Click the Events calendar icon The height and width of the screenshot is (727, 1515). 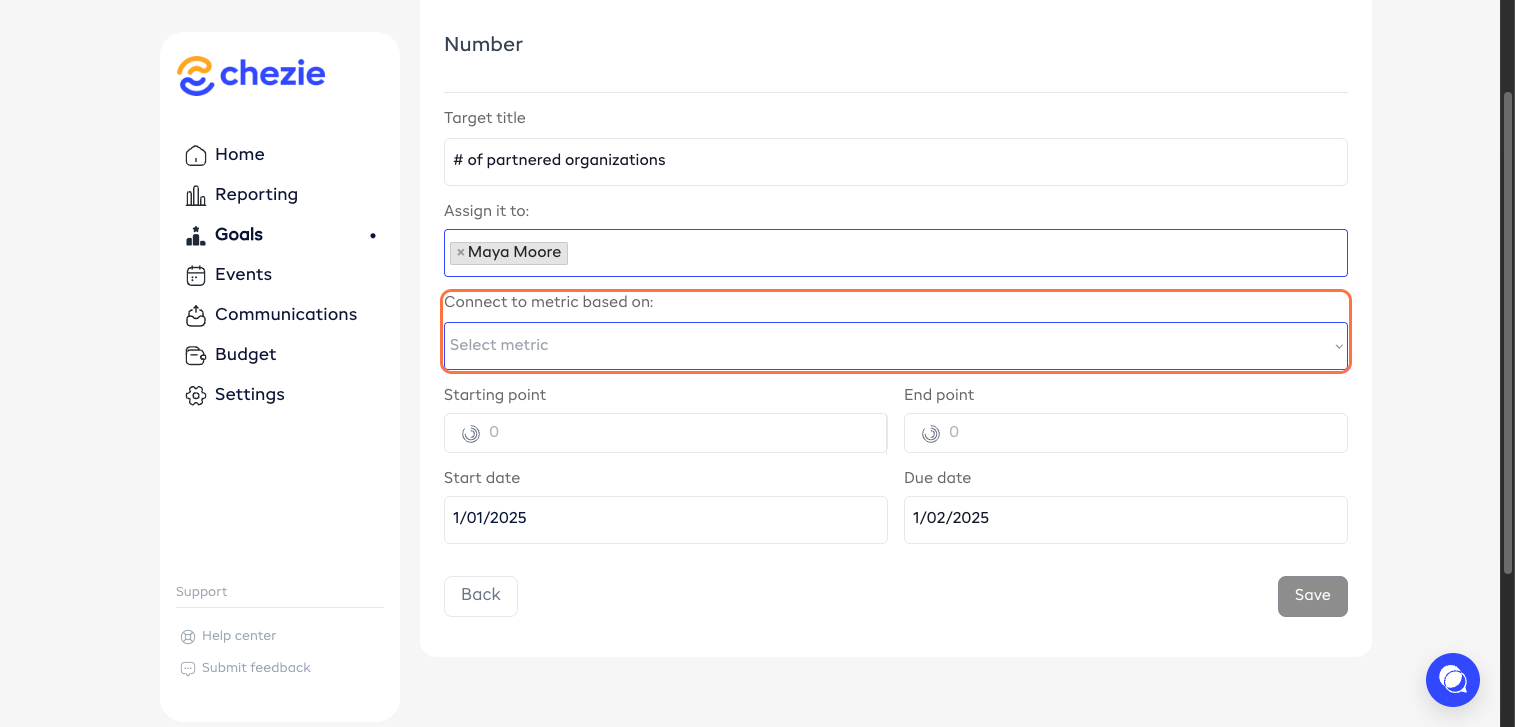click(196, 275)
